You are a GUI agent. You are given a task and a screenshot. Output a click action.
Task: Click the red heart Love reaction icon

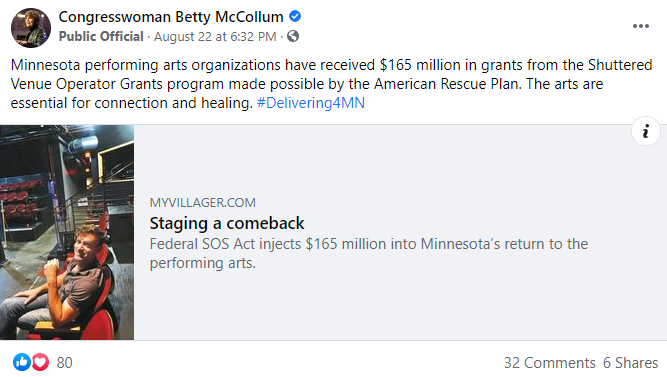coord(40,362)
